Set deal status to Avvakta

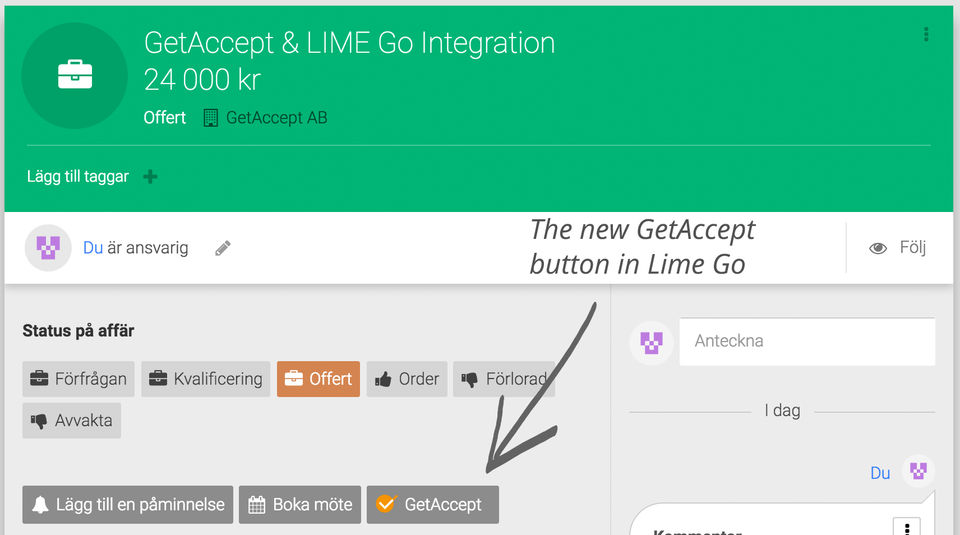72,420
